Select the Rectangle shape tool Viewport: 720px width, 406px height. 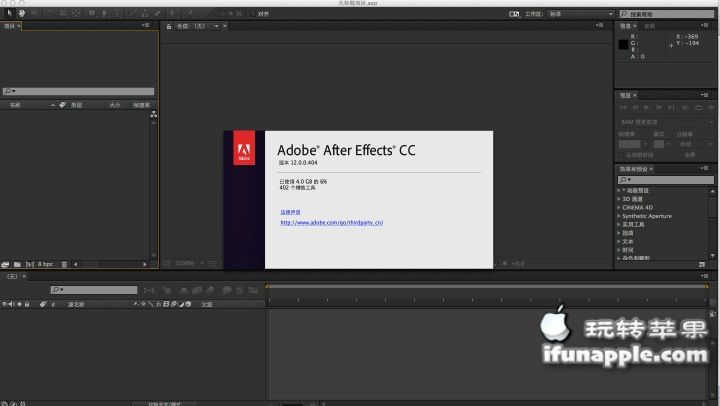tap(92, 14)
